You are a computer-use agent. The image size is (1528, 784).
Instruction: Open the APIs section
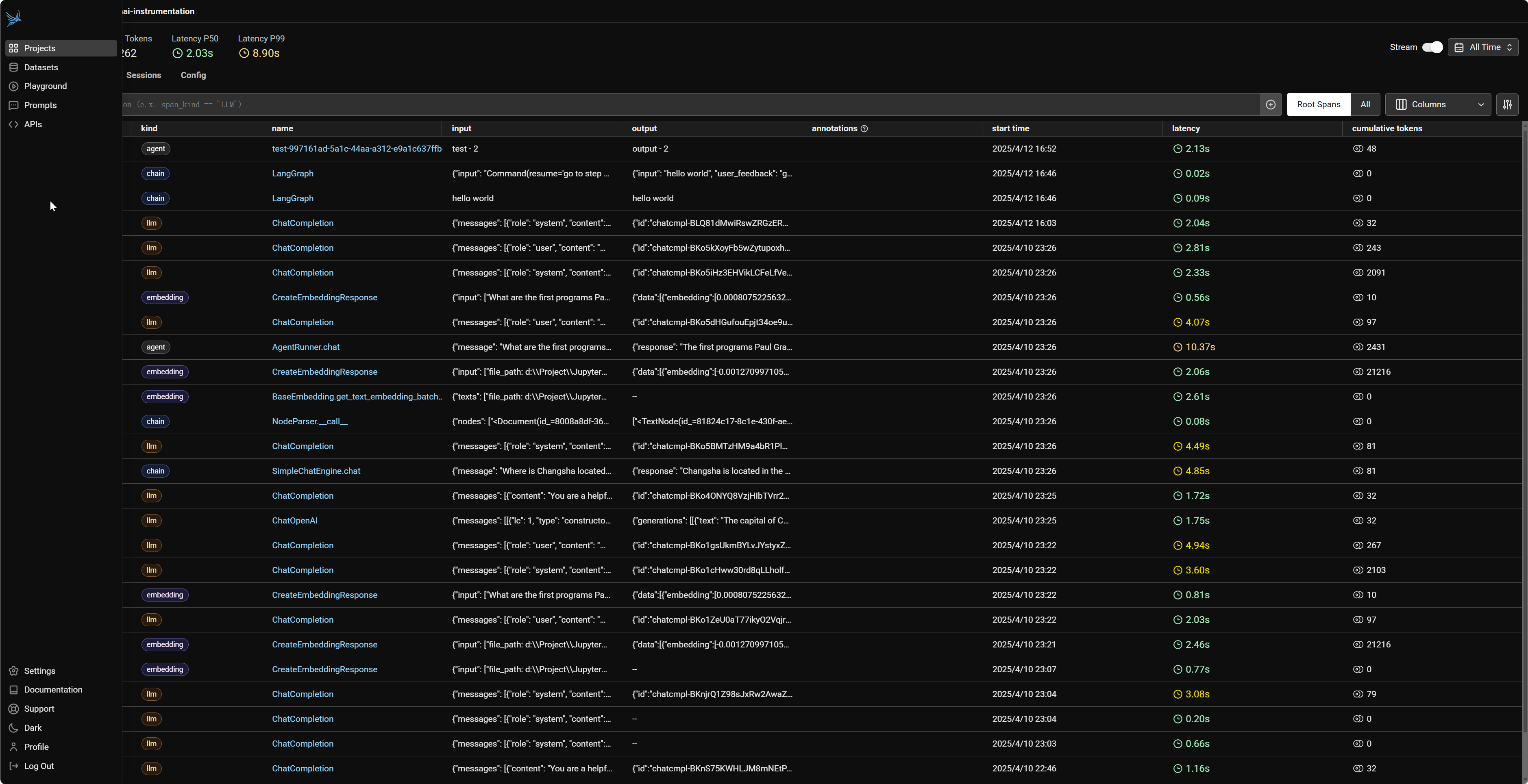pos(33,124)
